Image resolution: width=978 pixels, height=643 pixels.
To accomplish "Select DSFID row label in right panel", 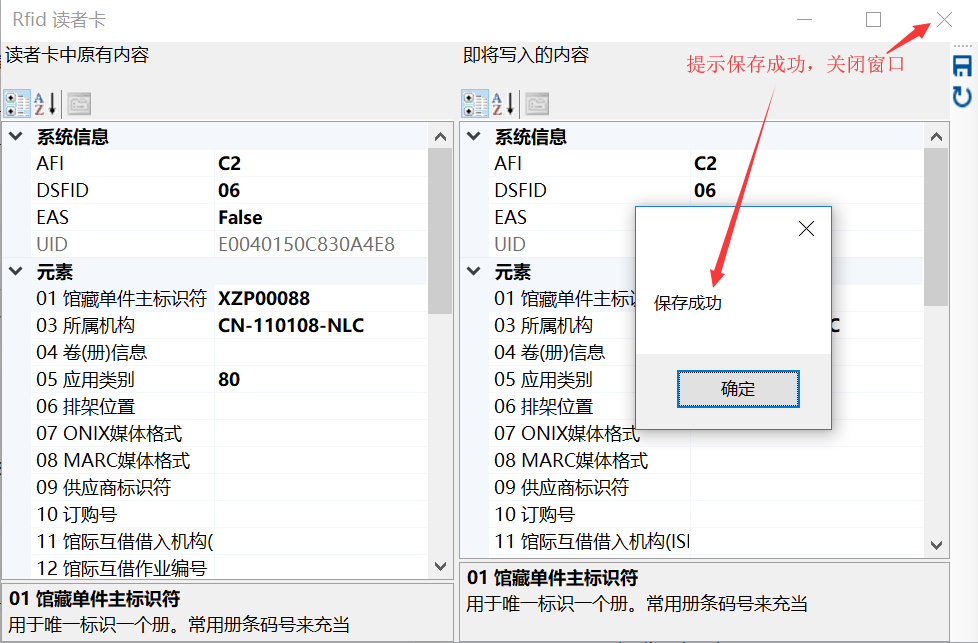I will pos(520,190).
